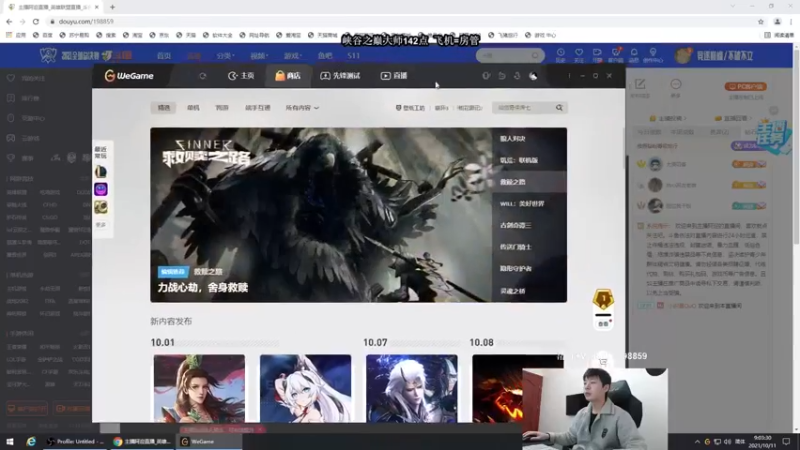Select 救赎之路 in the banner list
Viewport: 800px width, 450px height.
tap(530, 182)
